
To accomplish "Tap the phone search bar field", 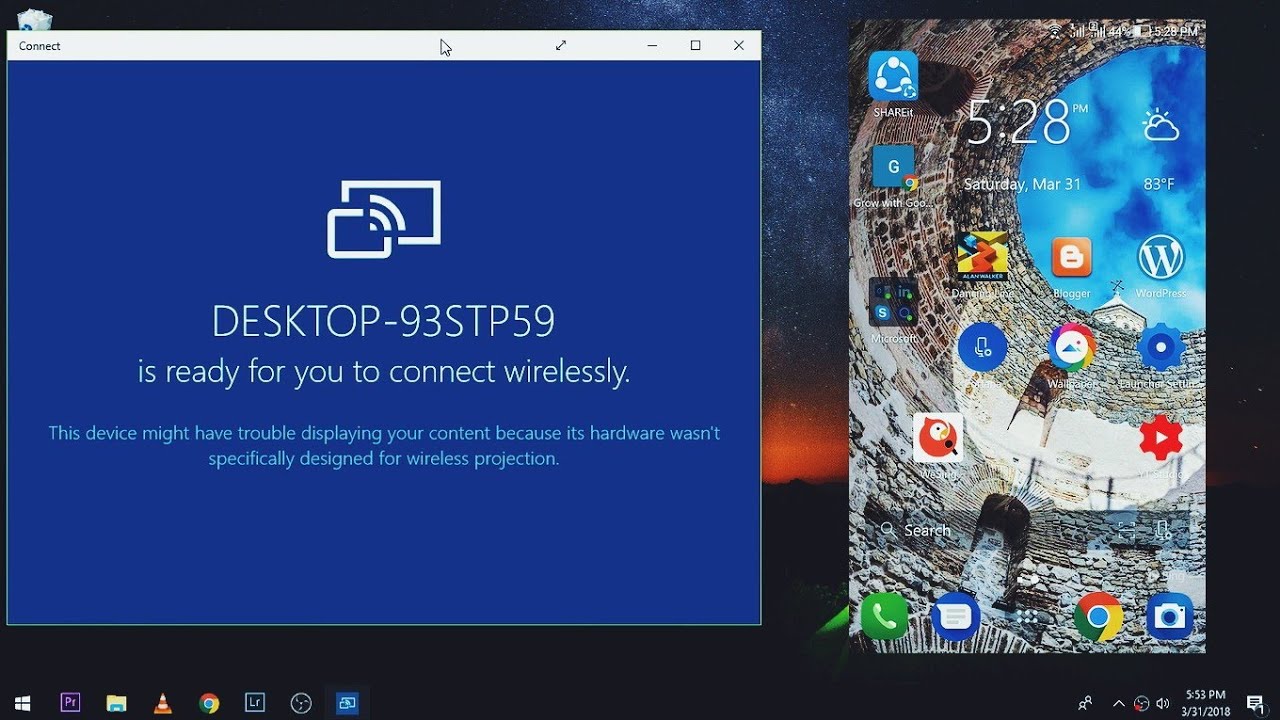I will coord(1027,530).
